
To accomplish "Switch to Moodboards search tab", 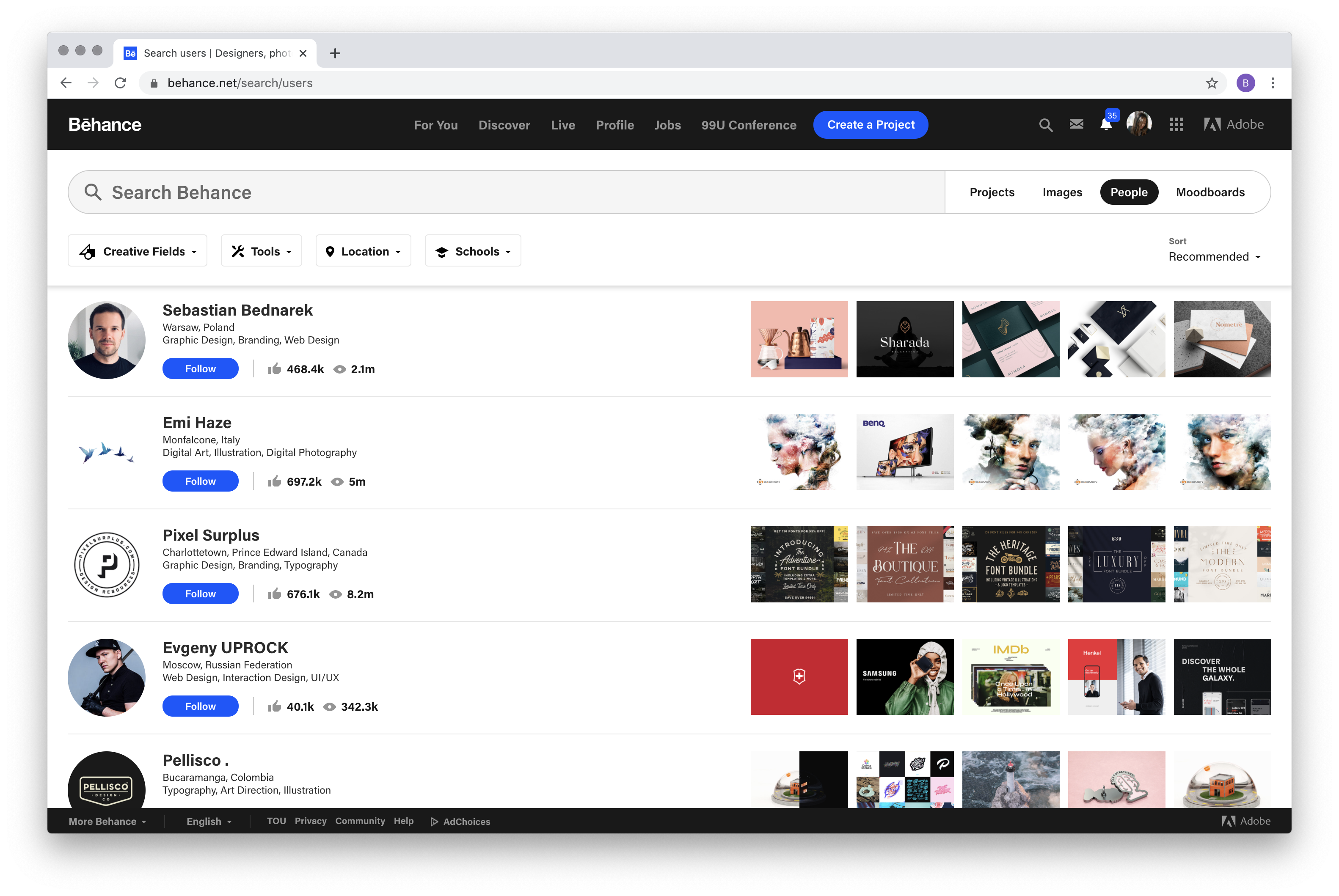I will click(1210, 192).
